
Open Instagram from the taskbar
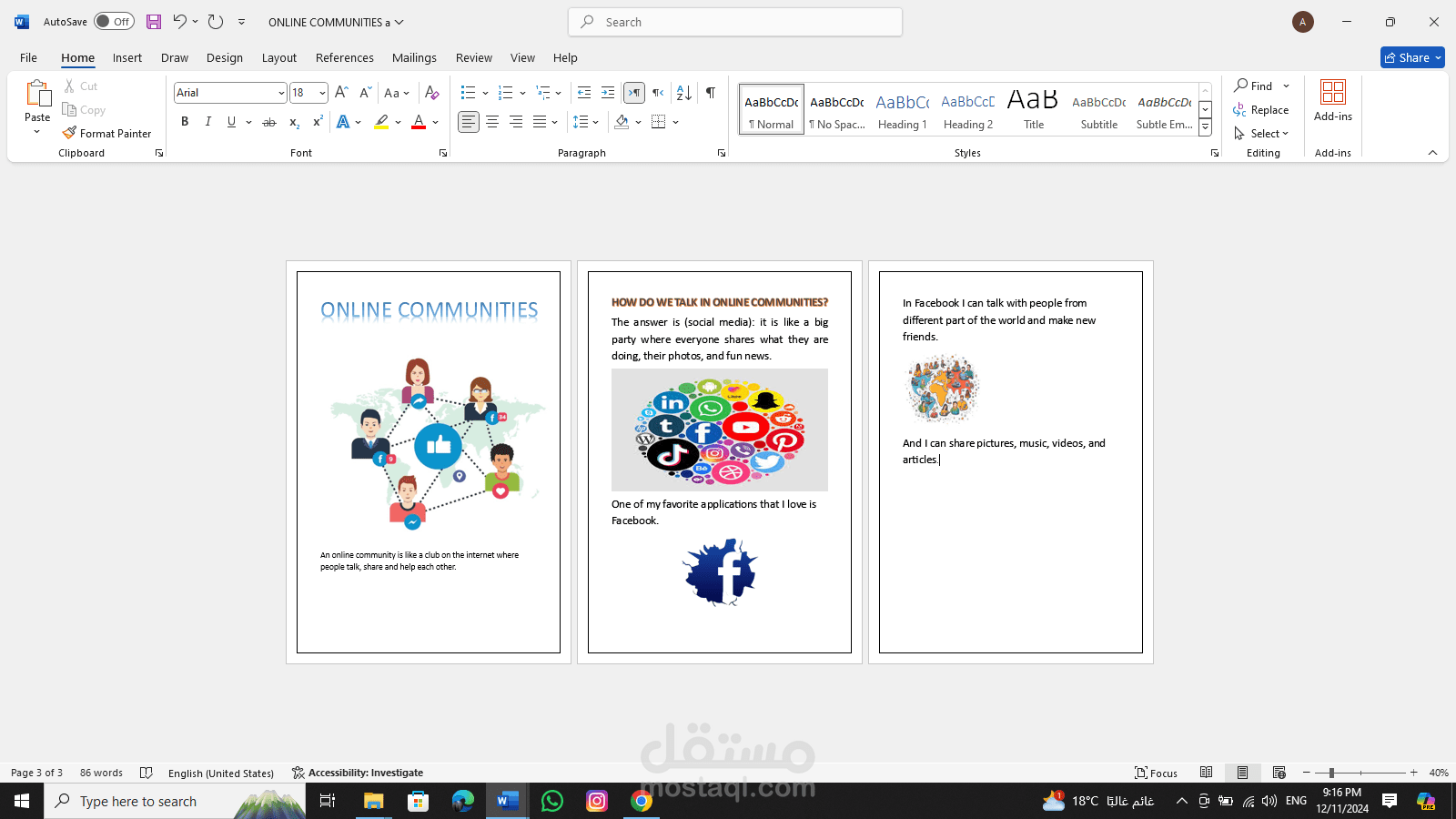click(597, 801)
